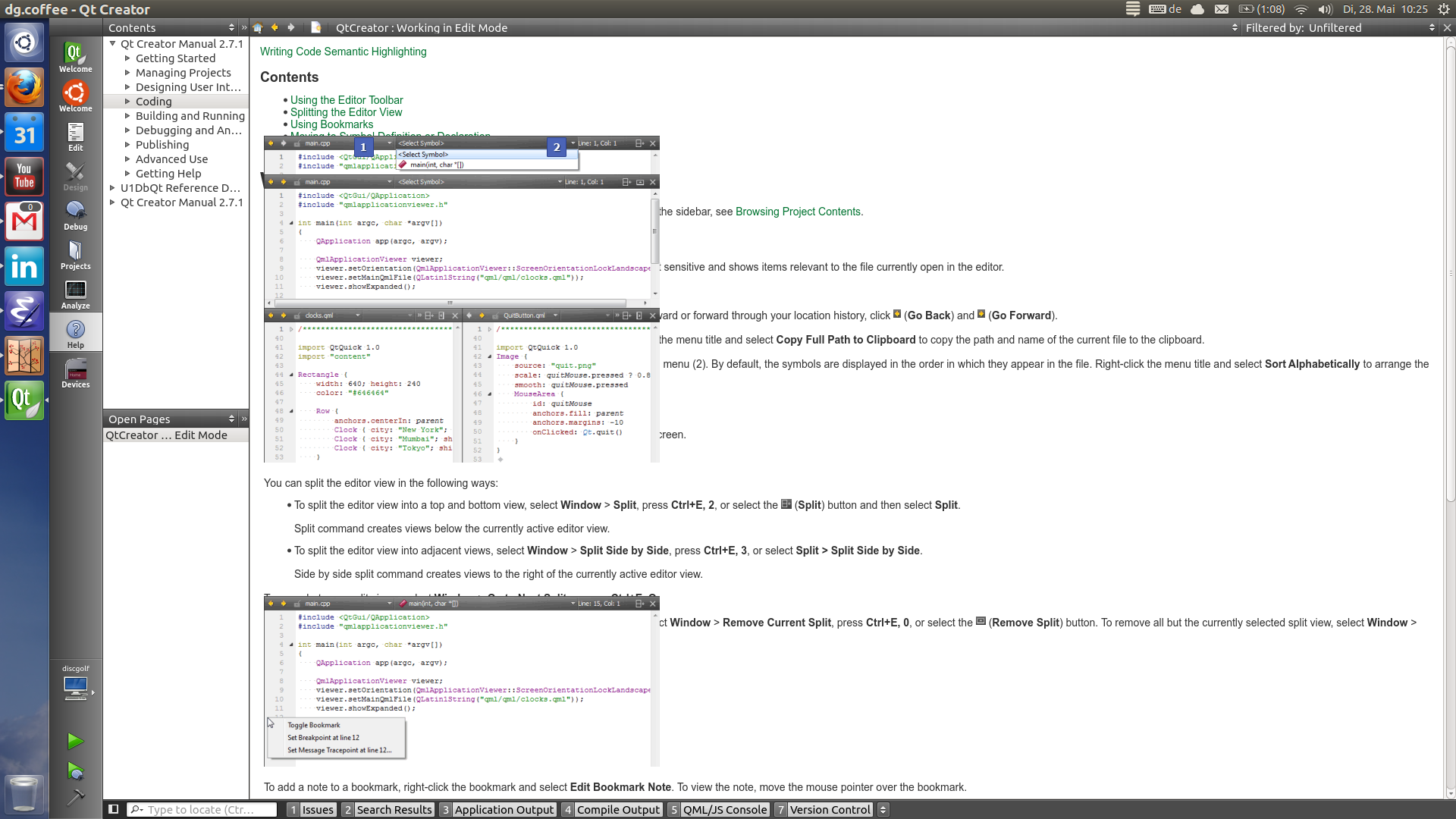Select Designing User Interfaces tree item
The image size is (1456, 819).
(x=188, y=87)
